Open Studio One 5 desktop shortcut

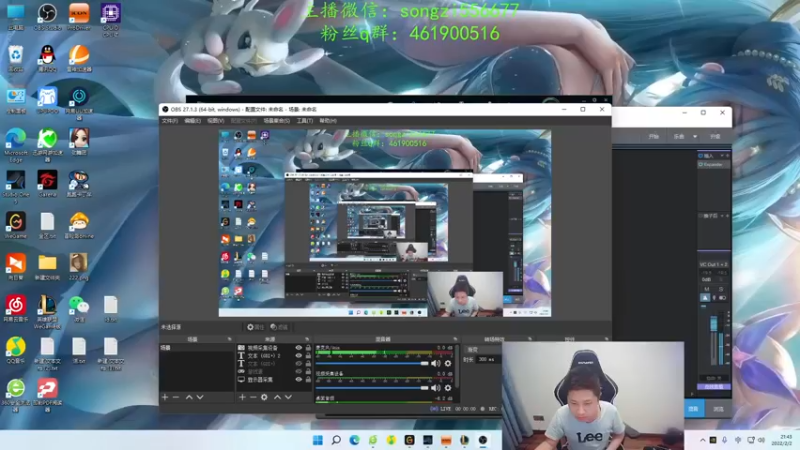point(16,187)
